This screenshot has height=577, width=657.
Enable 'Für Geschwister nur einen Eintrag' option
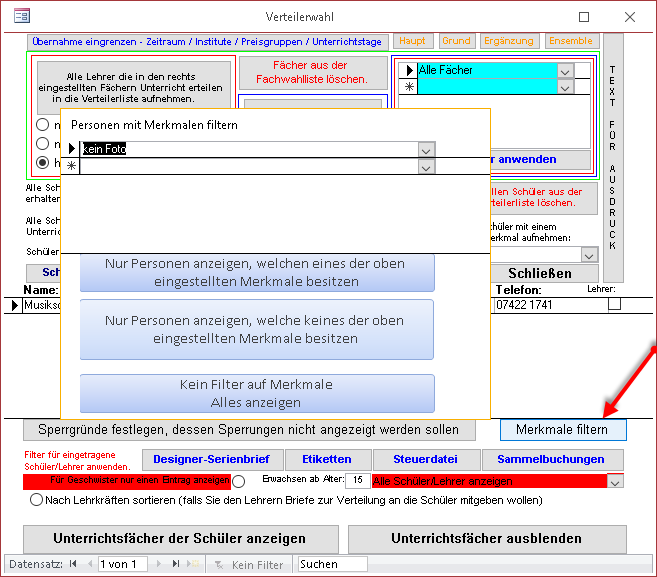[x=238, y=481]
